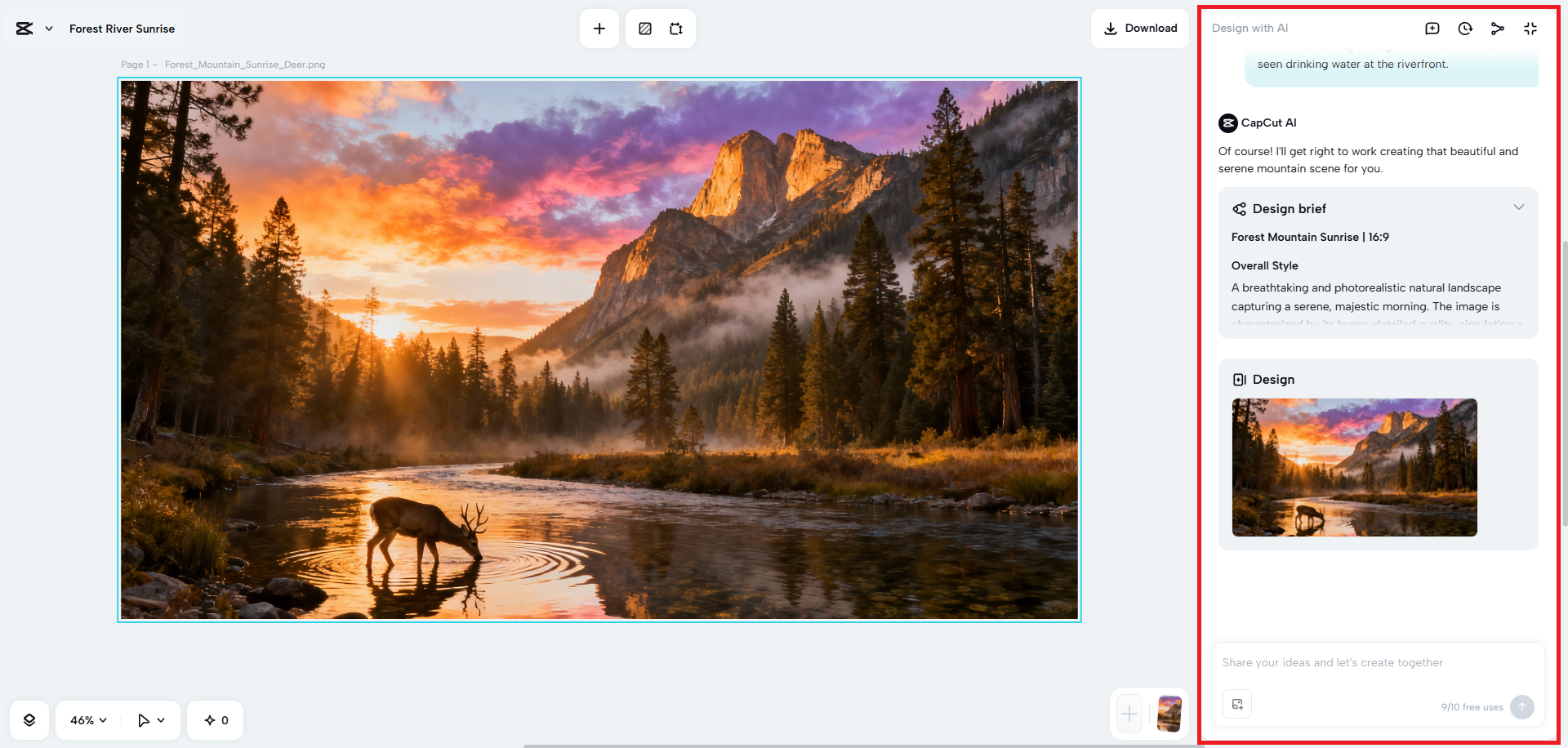This screenshot has height=748, width=1568.
Task: Open the Design result thumbnail
Action: tap(1353, 467)
